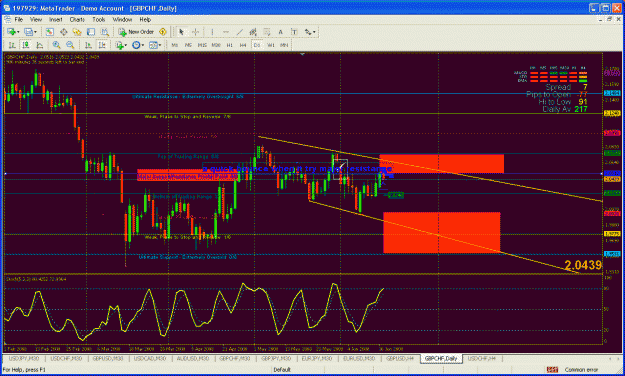Screen dimensions: 625x376
Task: Click the New Order button
Action: click(136, 32)
